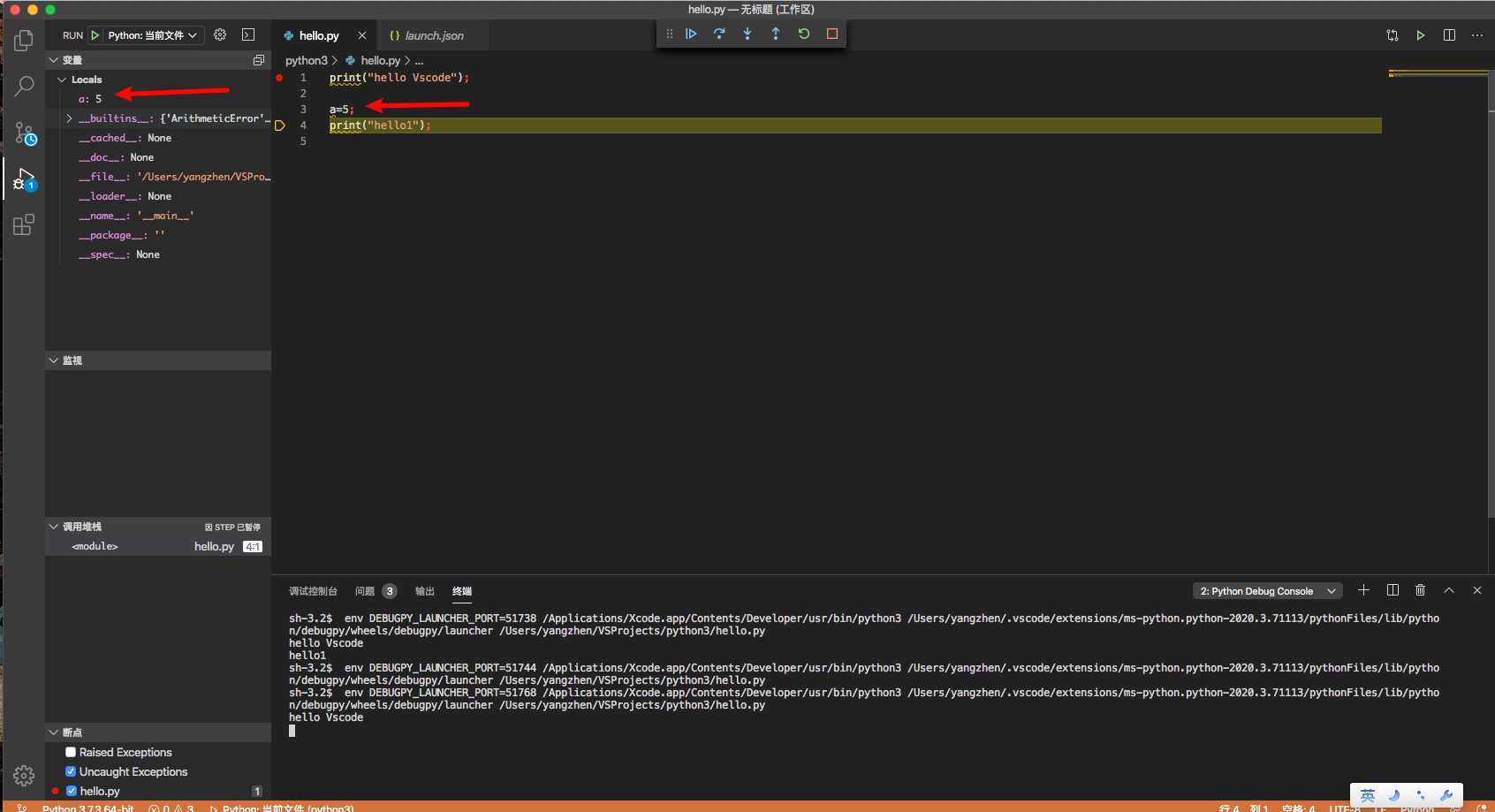The image size is (1495, 812).
Task: Select the 终端 terminal panel tab
Action: (x=462, y=591)
